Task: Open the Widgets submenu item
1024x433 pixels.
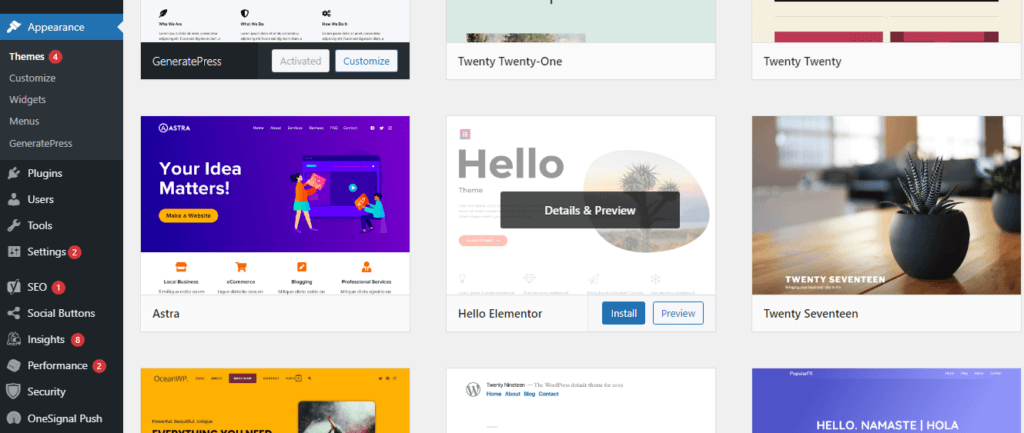Action: 27,100
